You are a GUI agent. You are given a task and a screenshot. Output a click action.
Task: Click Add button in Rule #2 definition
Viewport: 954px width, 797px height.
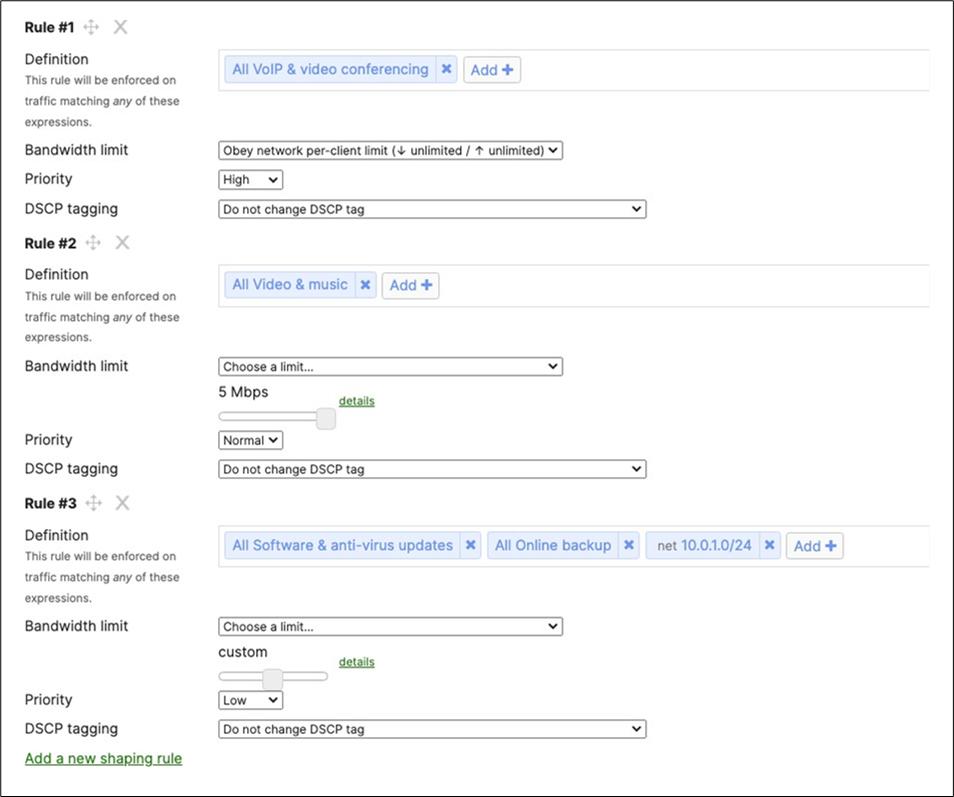pos(411,285)
